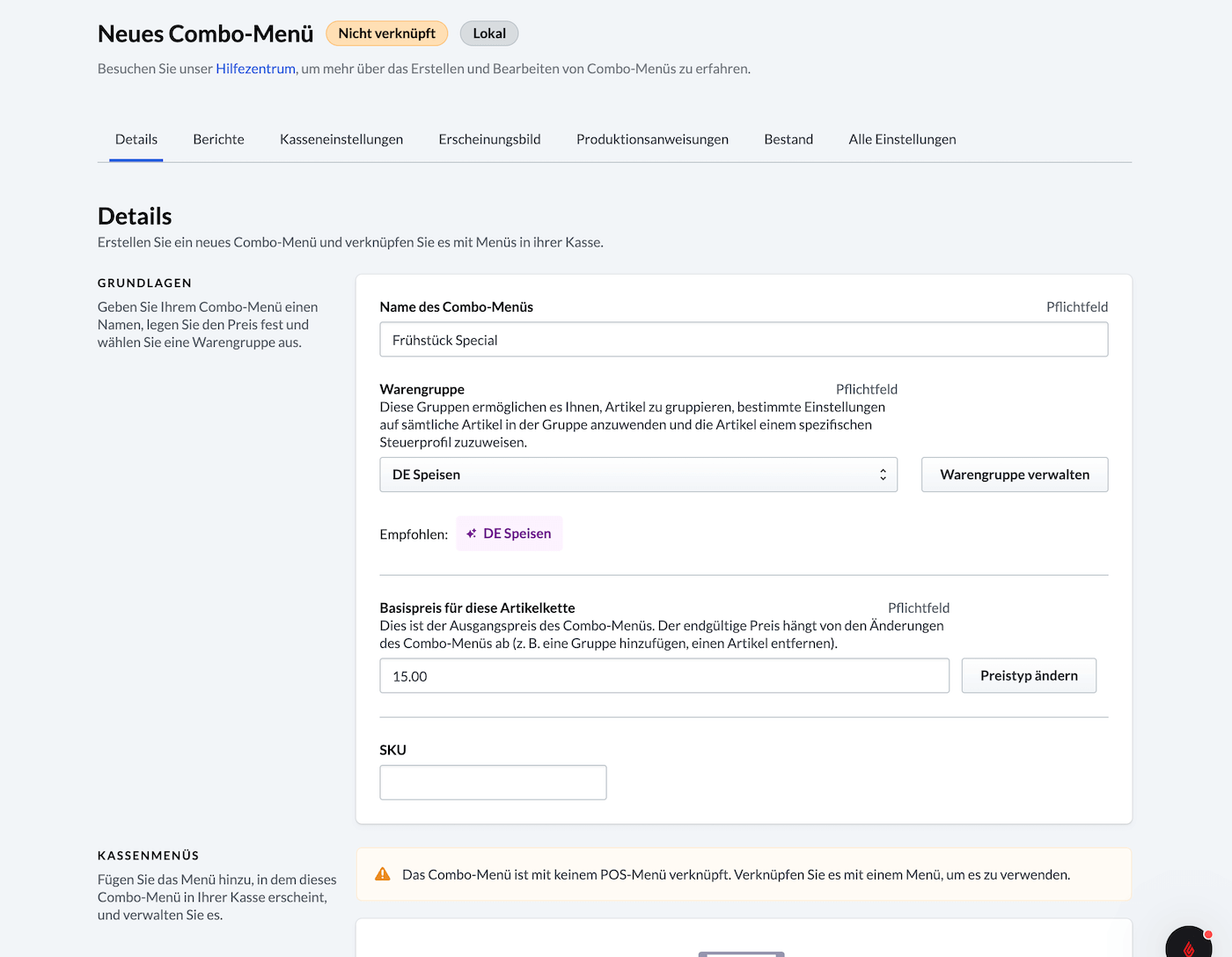Click the Lokal badge
The height and width of the screenshot is (957, 1232).
[x=489, y=33]
